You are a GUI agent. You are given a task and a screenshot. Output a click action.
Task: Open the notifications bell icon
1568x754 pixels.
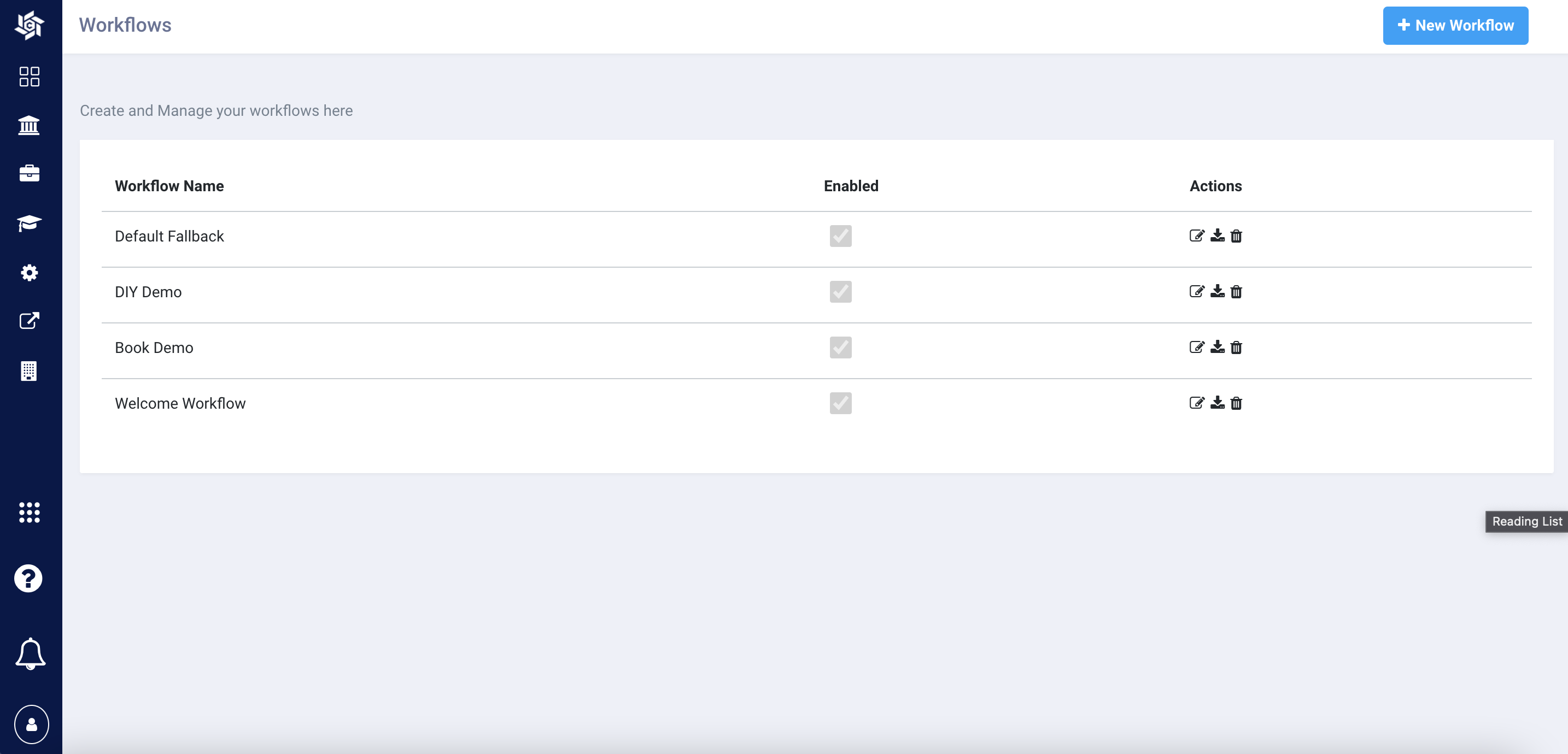tap(31, 654)
